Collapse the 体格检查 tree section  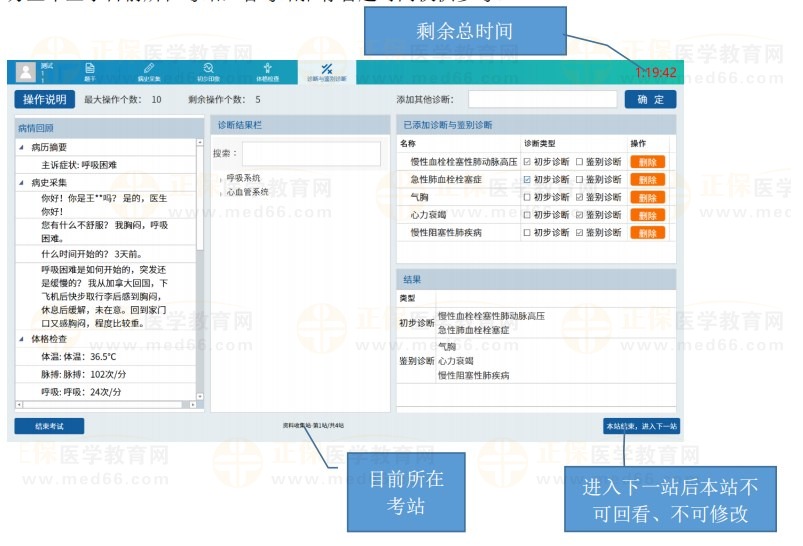tap(22, 339)
